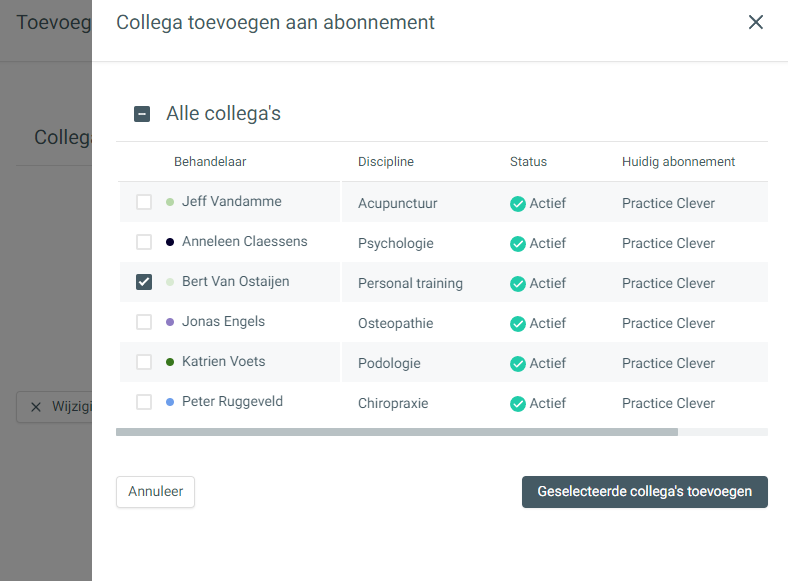The width and height of the screenshot is (788, 581).
Task: Tick the Jonas Engels checkbox
Action: 144,322
